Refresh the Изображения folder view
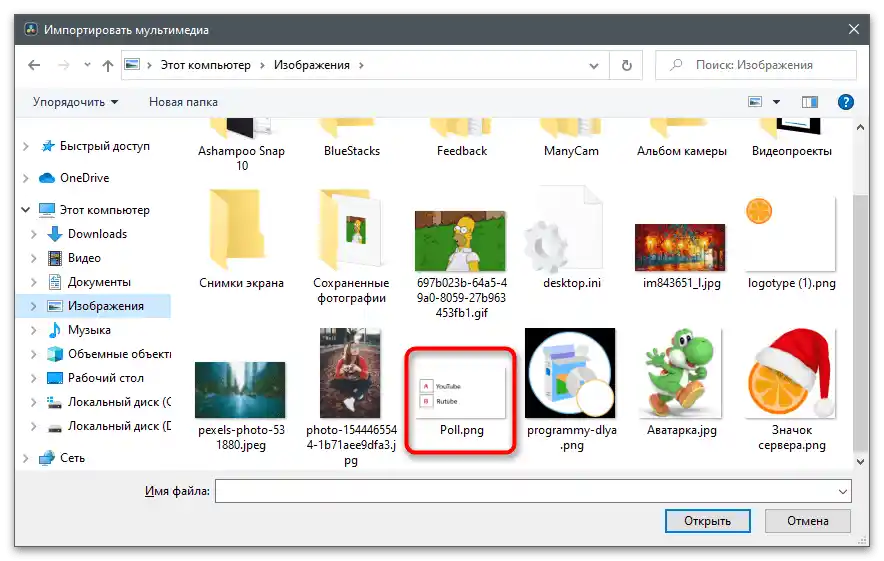This screenshot has width=884, height=561. (626, 65)
